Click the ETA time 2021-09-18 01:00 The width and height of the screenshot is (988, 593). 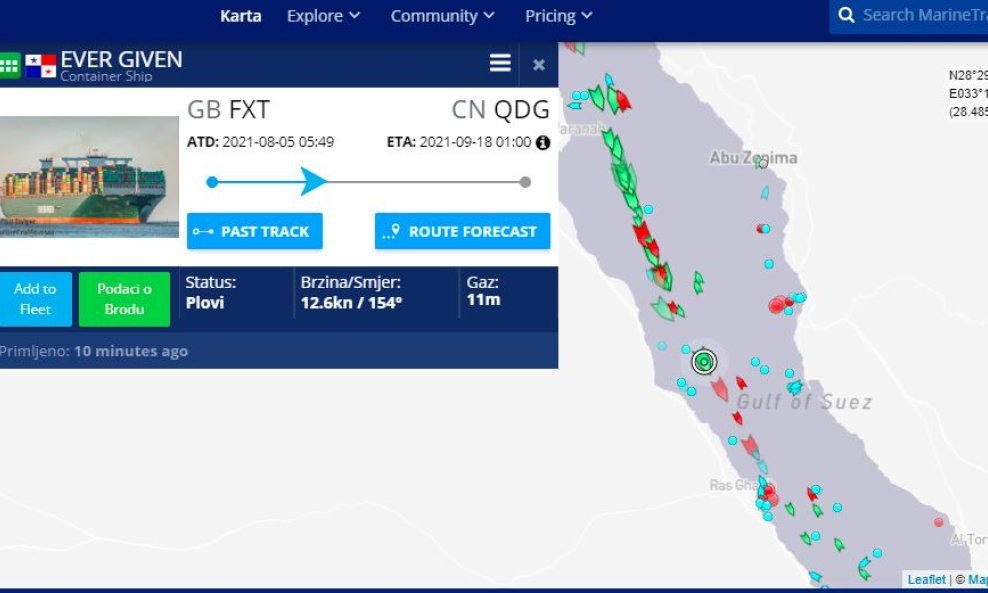point(475,142)
